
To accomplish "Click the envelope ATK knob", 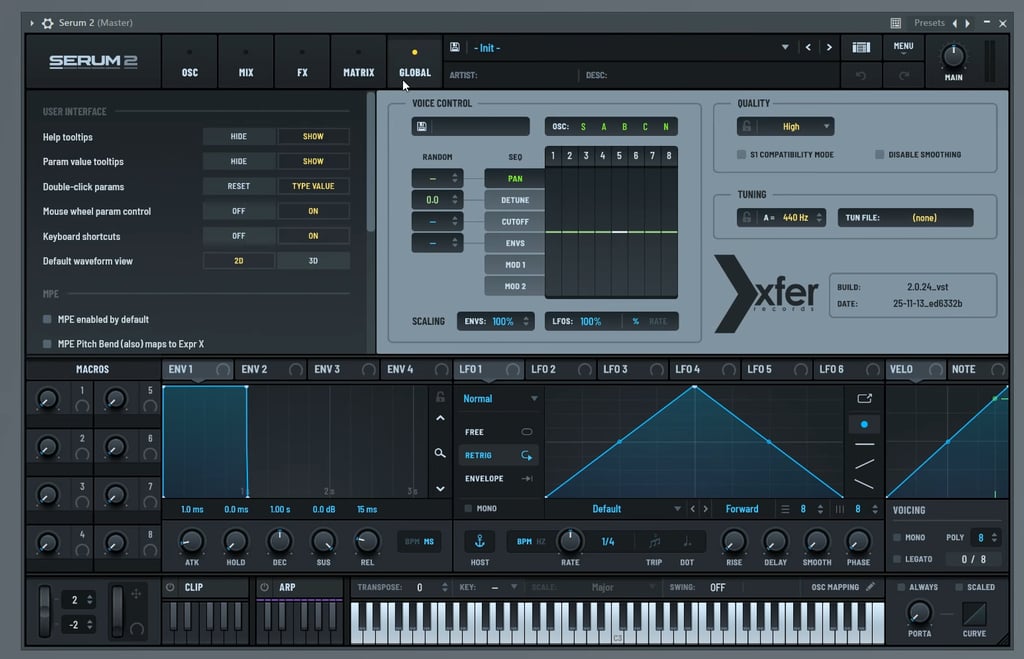I will [191, 541].
